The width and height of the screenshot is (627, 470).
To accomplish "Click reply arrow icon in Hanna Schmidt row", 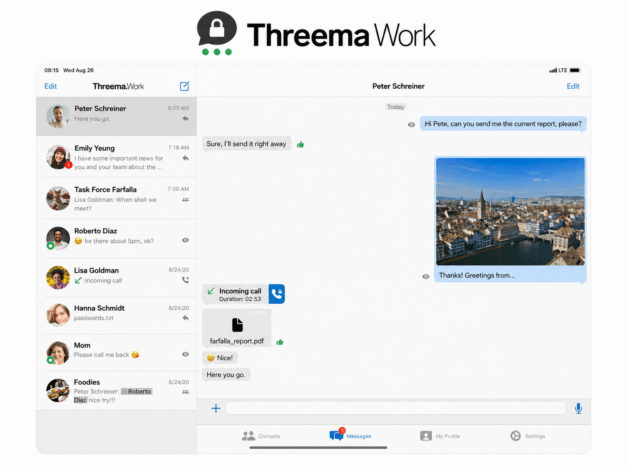I will 186,318.
